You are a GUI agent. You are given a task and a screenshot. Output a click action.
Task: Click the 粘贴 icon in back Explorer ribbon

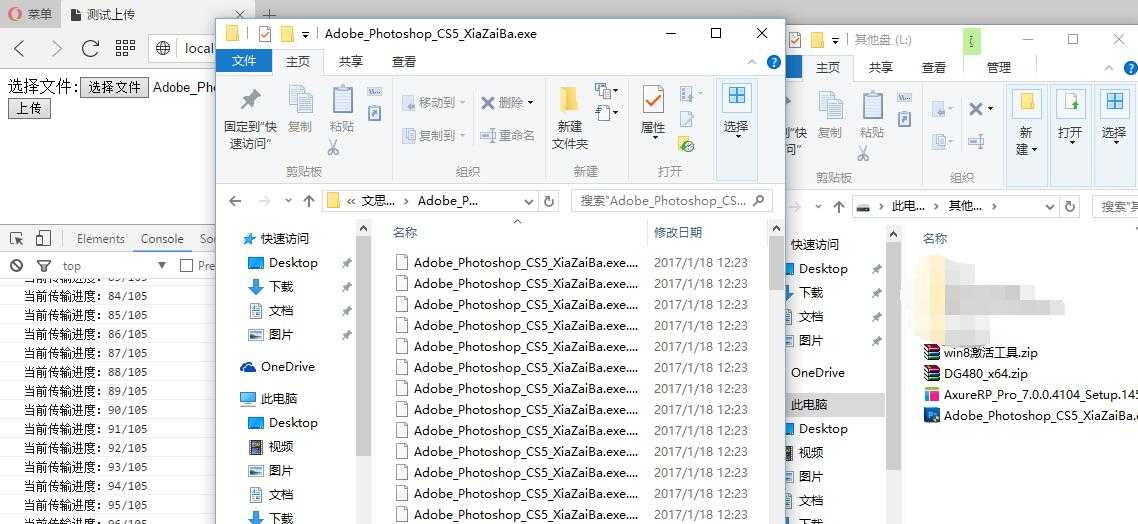[x=872, y=104]
